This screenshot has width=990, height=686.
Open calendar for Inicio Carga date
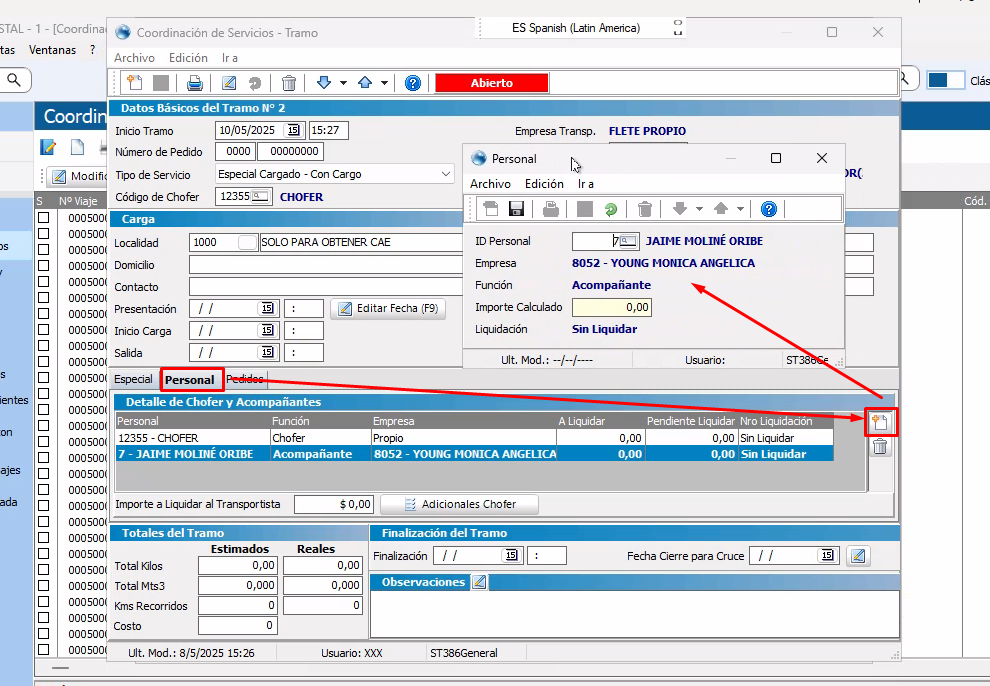point(268,330)
